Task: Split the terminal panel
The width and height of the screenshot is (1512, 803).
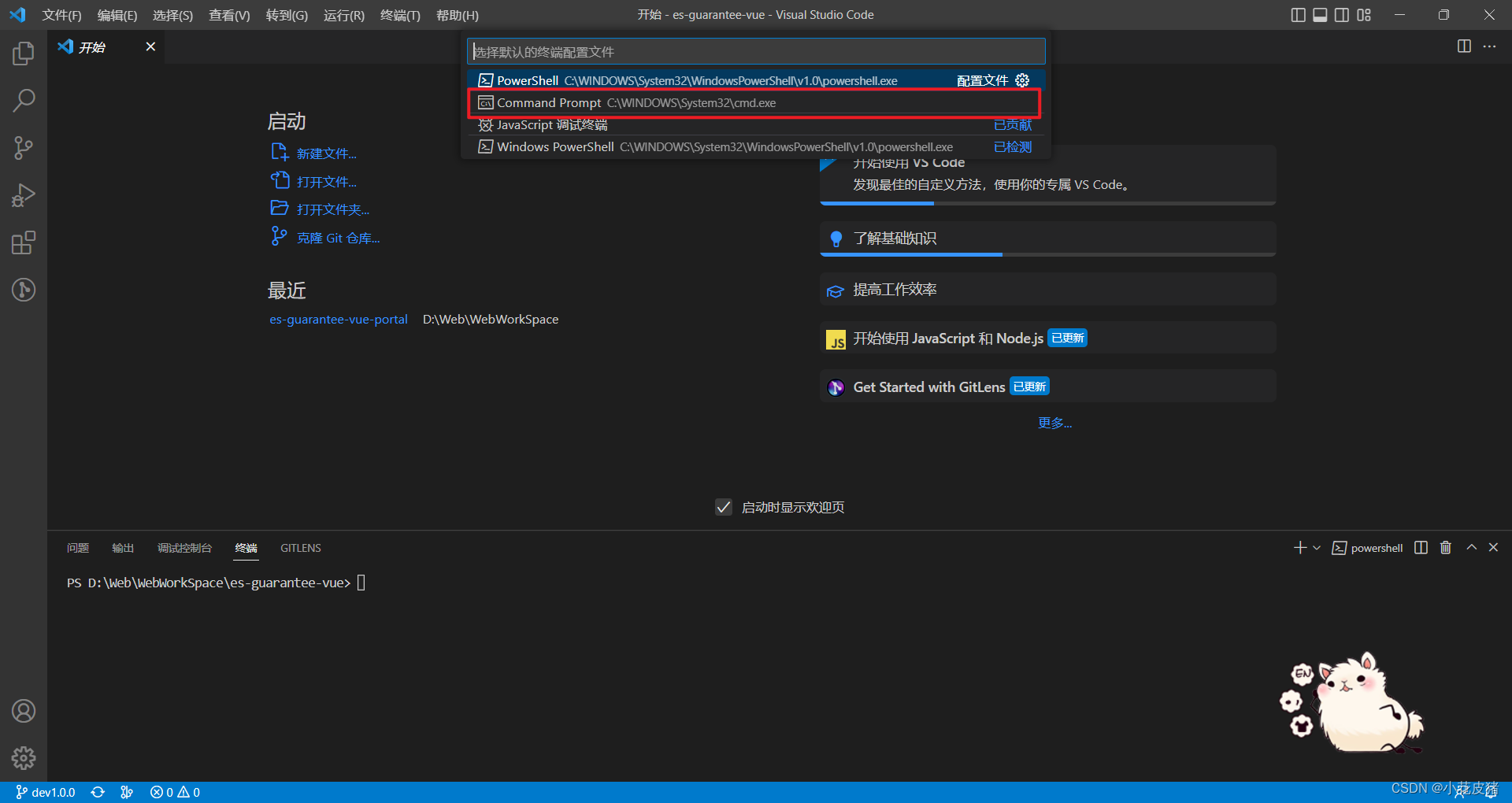Action: [x=1421, y=547]
